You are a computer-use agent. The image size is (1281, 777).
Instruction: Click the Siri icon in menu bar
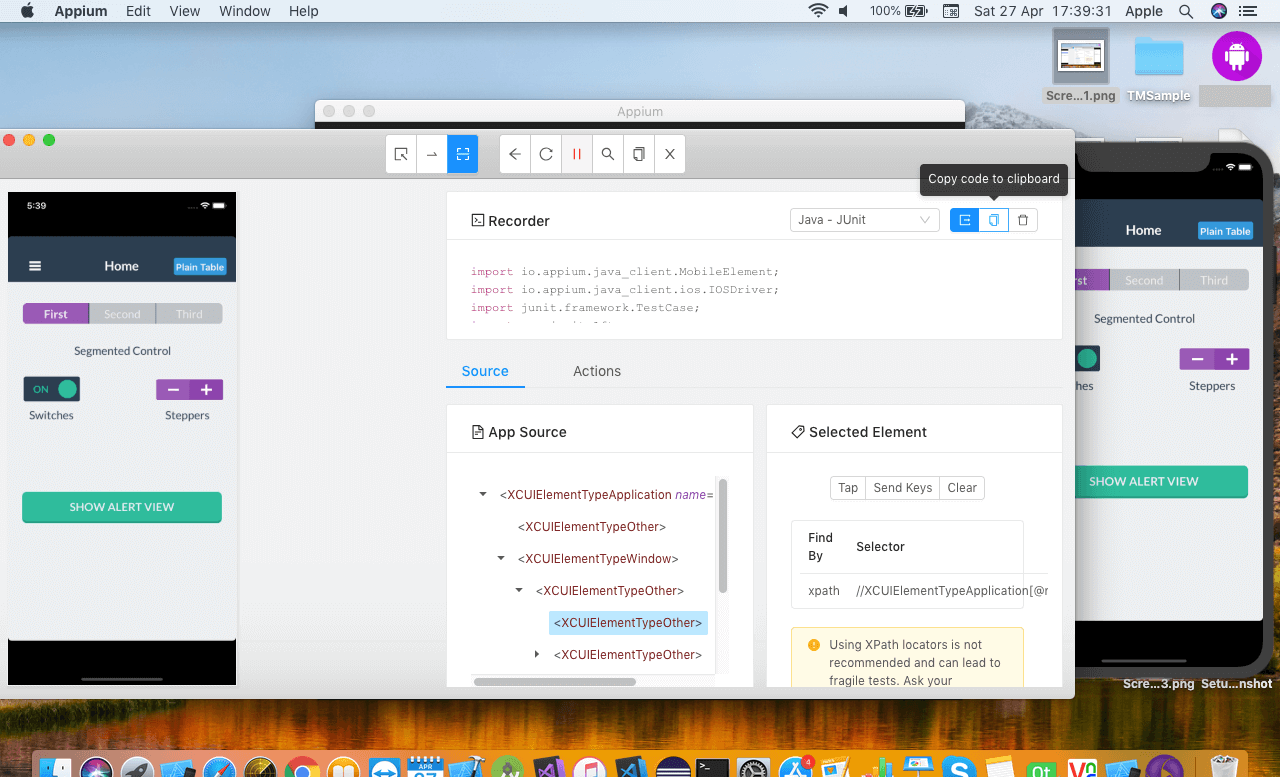(1218, 11)
